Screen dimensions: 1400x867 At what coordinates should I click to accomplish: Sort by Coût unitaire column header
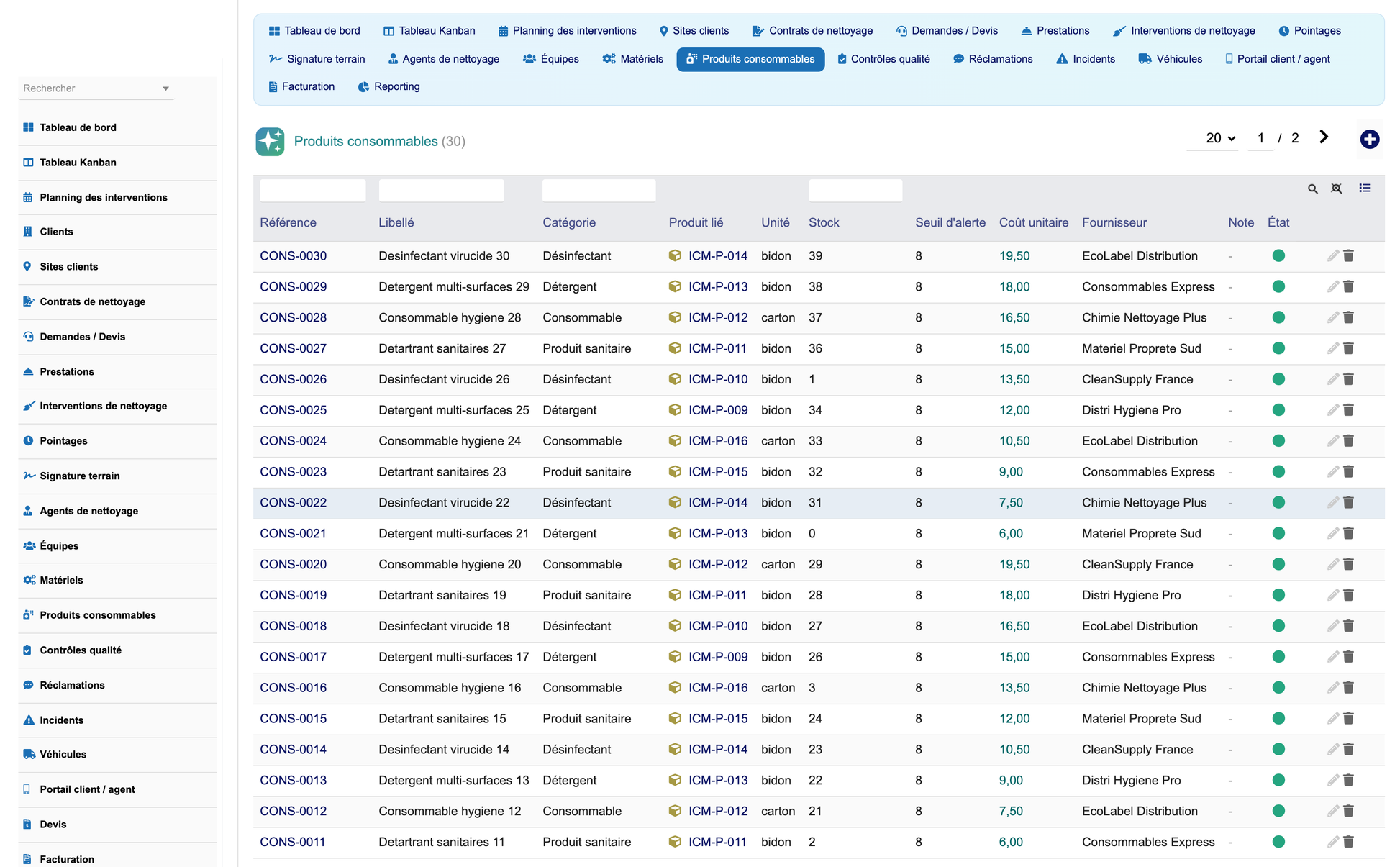1033,222
